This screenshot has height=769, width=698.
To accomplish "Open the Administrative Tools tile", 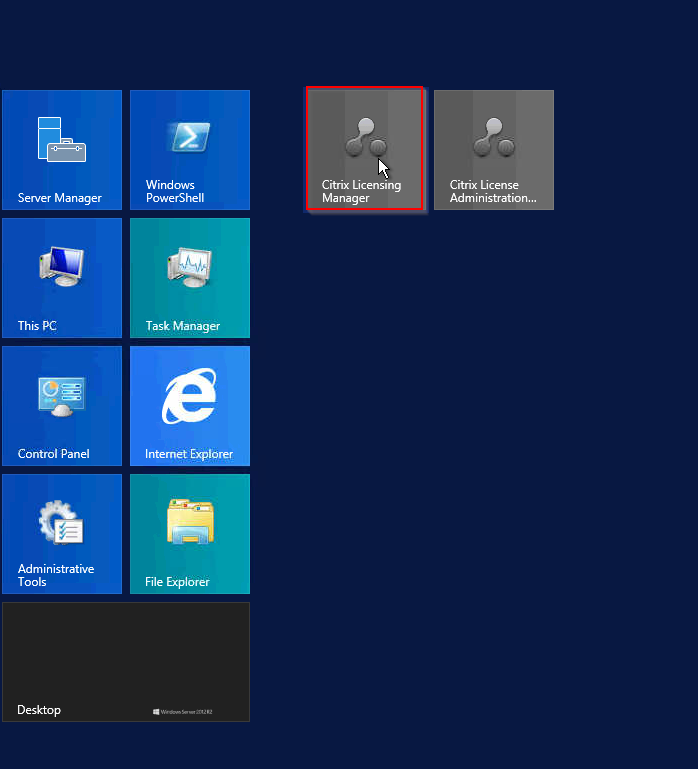I will [62, 534].
